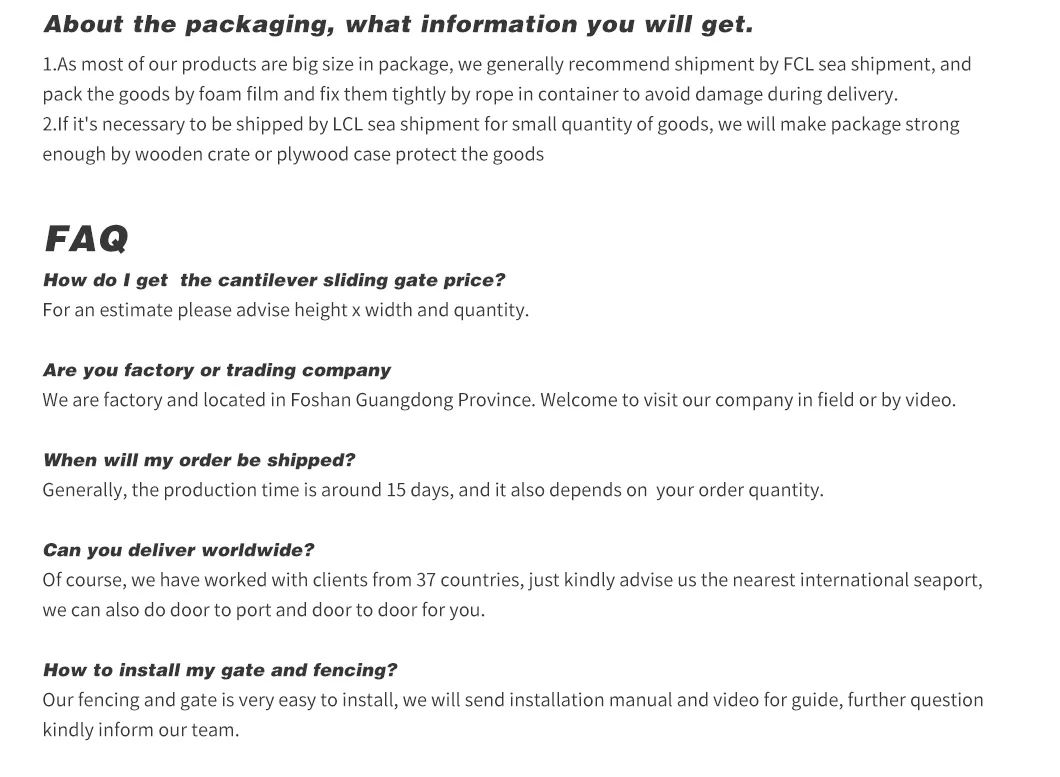
Task: Select the 'How to install my gate and fencing?' question
Action: tap(219, 670)
